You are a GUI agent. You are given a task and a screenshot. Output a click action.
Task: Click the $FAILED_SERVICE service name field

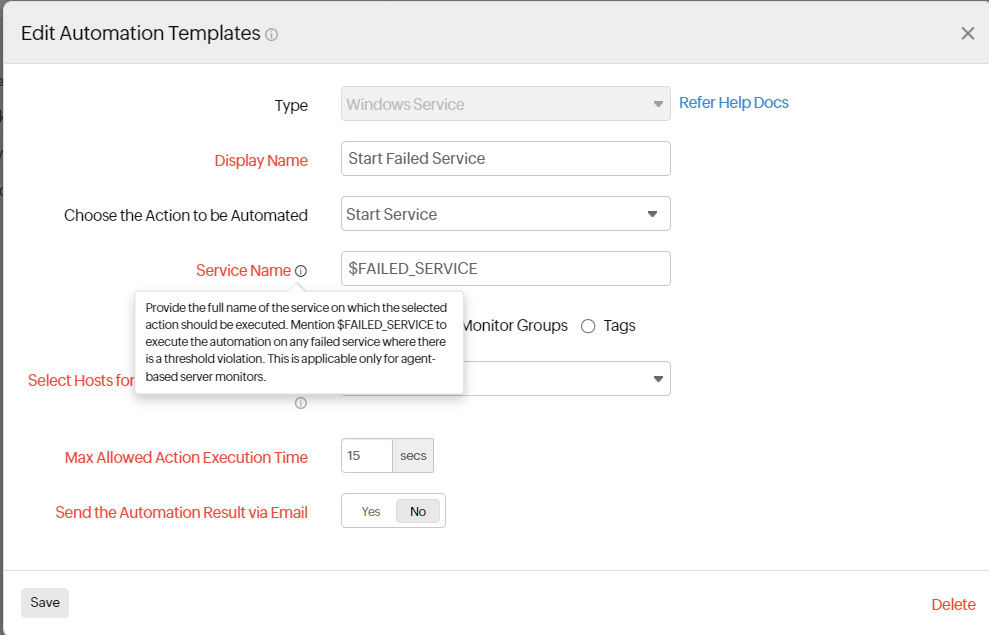pyautogui.click(x=505, y=268)
